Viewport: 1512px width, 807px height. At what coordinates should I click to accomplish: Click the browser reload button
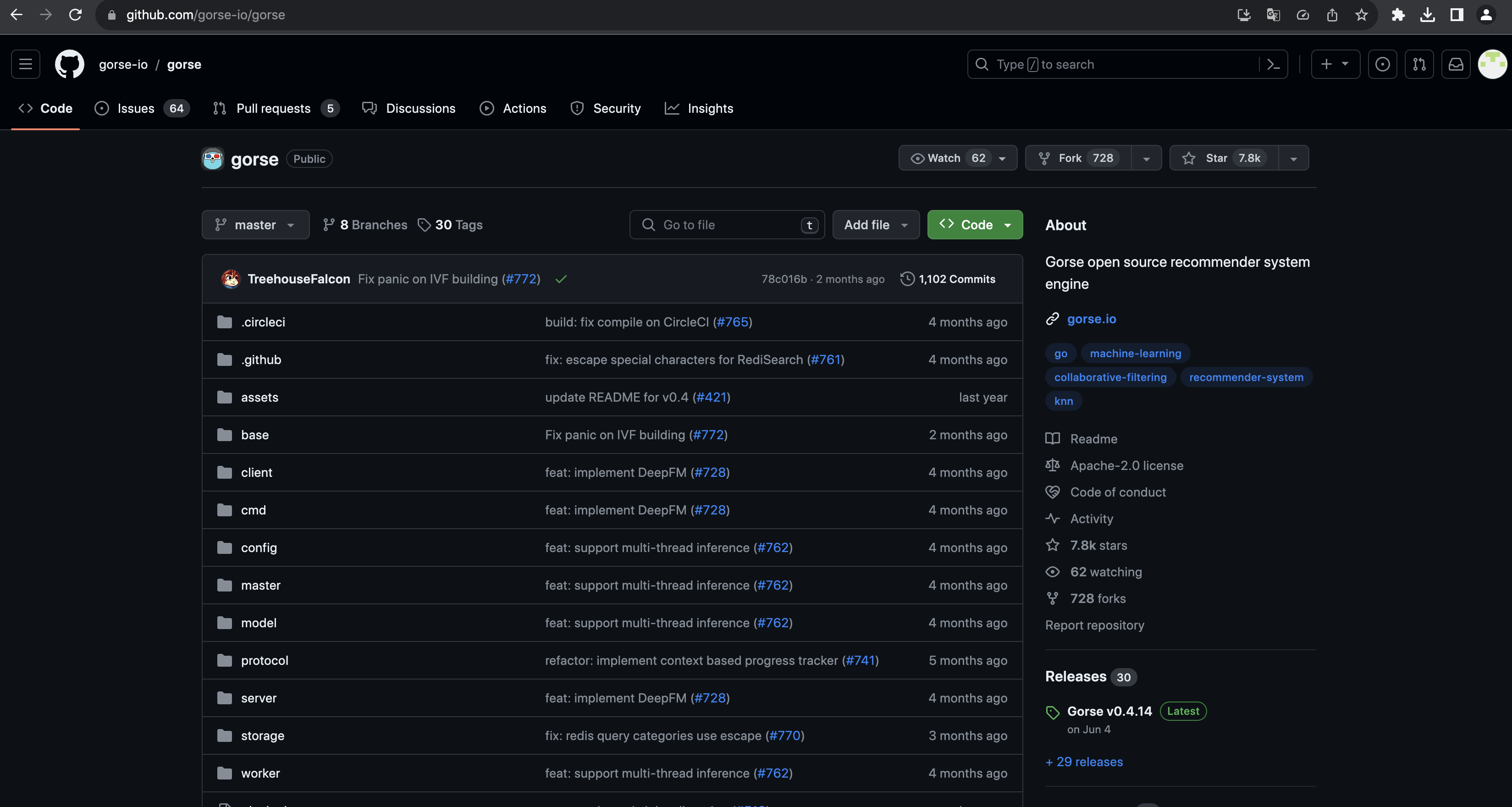(75, 15)
